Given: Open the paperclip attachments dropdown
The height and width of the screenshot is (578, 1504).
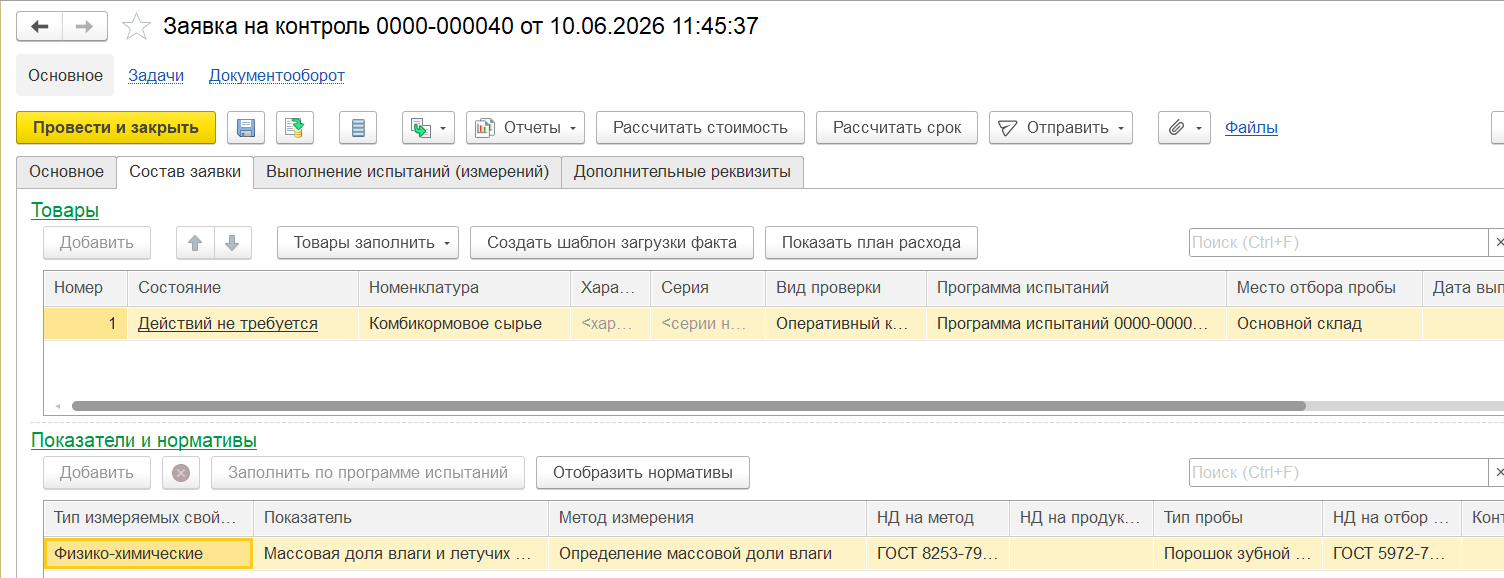Looking at the screenshot, I should click(x=1185, y=128).
